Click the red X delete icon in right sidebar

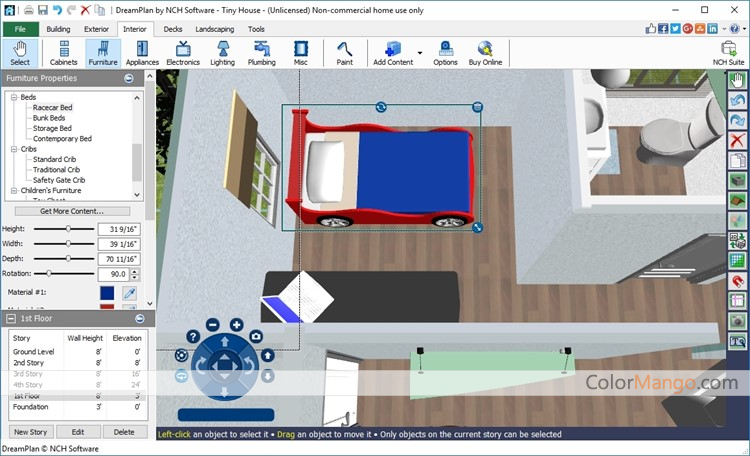pyautogui.click(x=737, y=140)
